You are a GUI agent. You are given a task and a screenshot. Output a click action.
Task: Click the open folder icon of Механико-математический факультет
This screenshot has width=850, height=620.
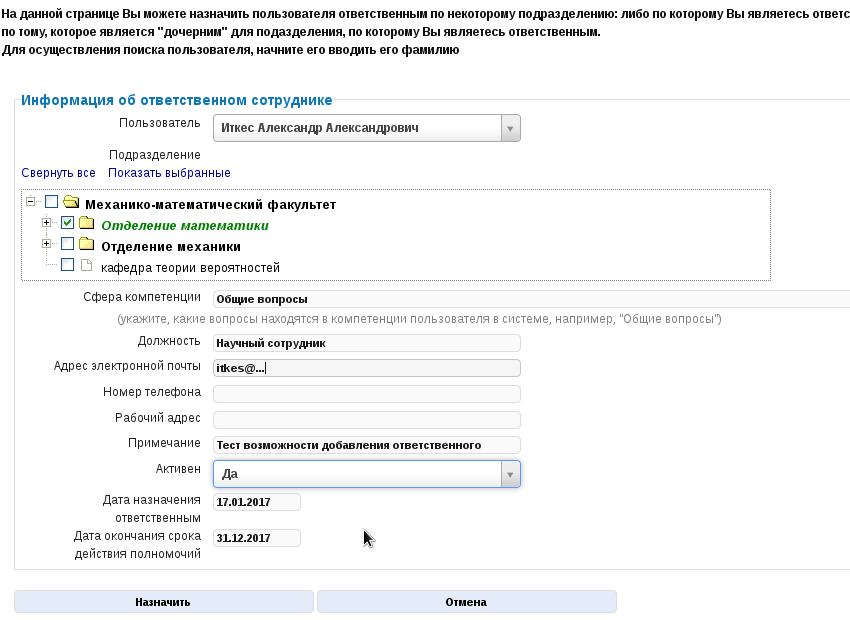tap(71, 203)
